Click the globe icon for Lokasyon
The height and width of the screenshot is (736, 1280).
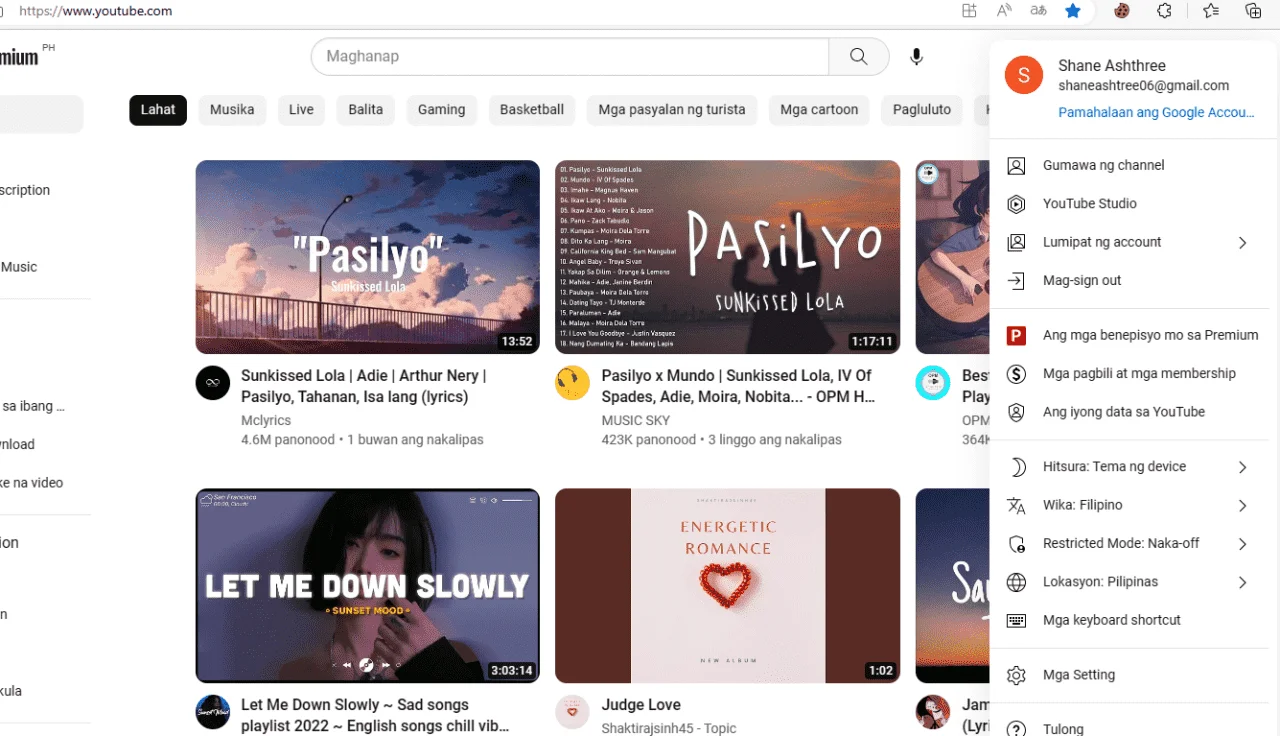1016,582
